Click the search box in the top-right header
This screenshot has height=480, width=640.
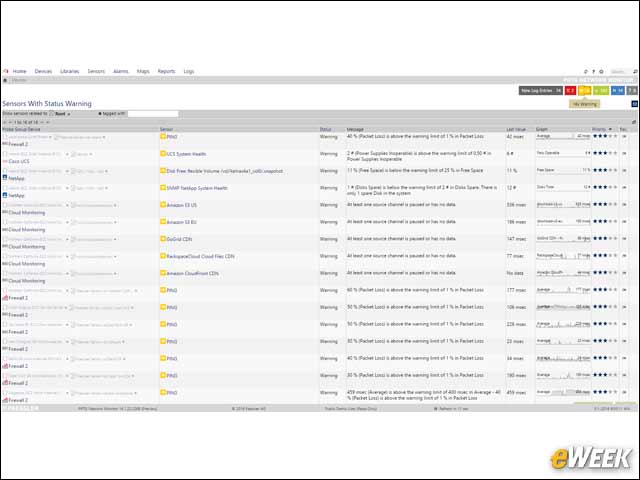620,71
